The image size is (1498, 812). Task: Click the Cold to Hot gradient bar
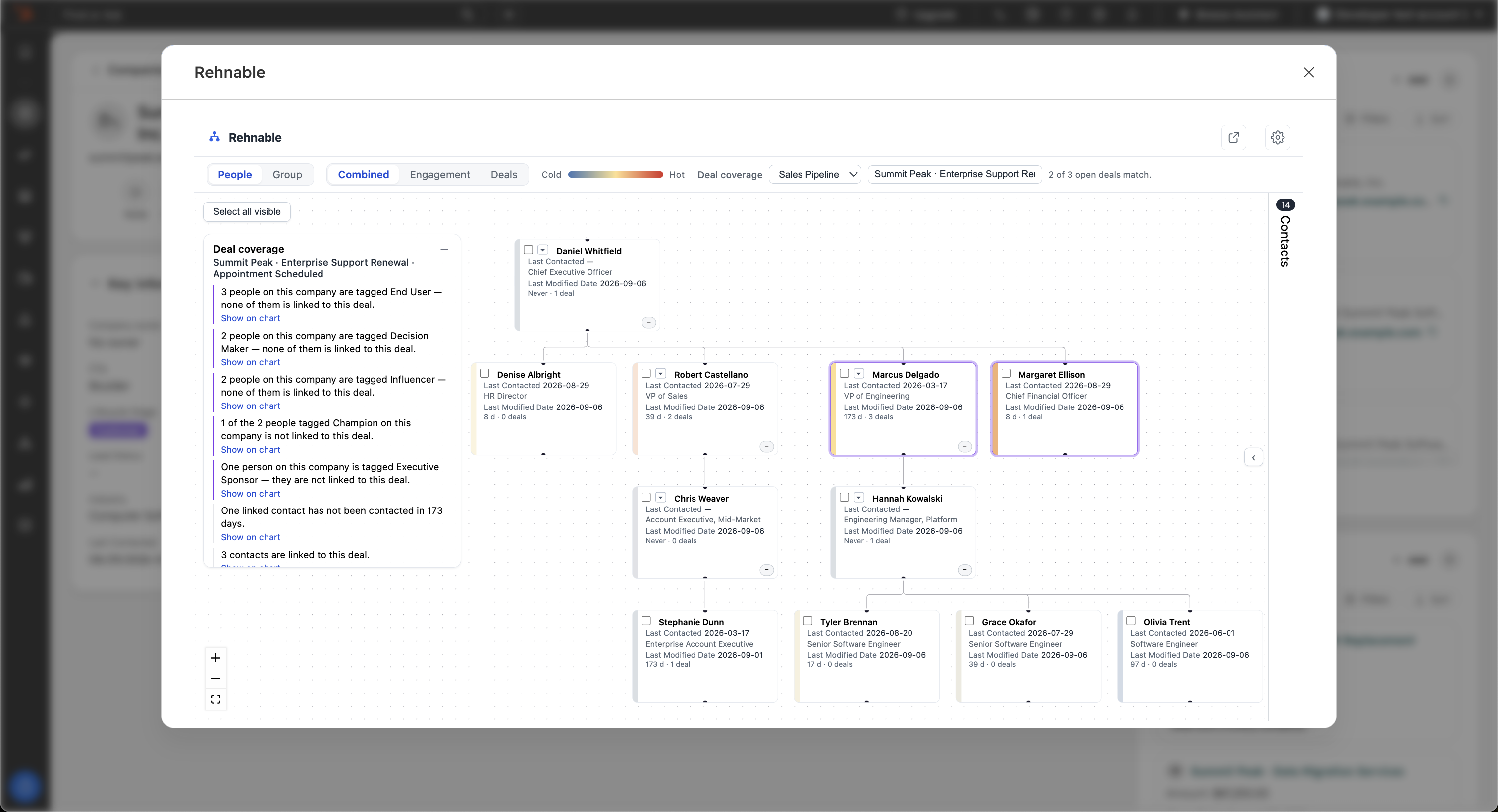pos(615,174)
